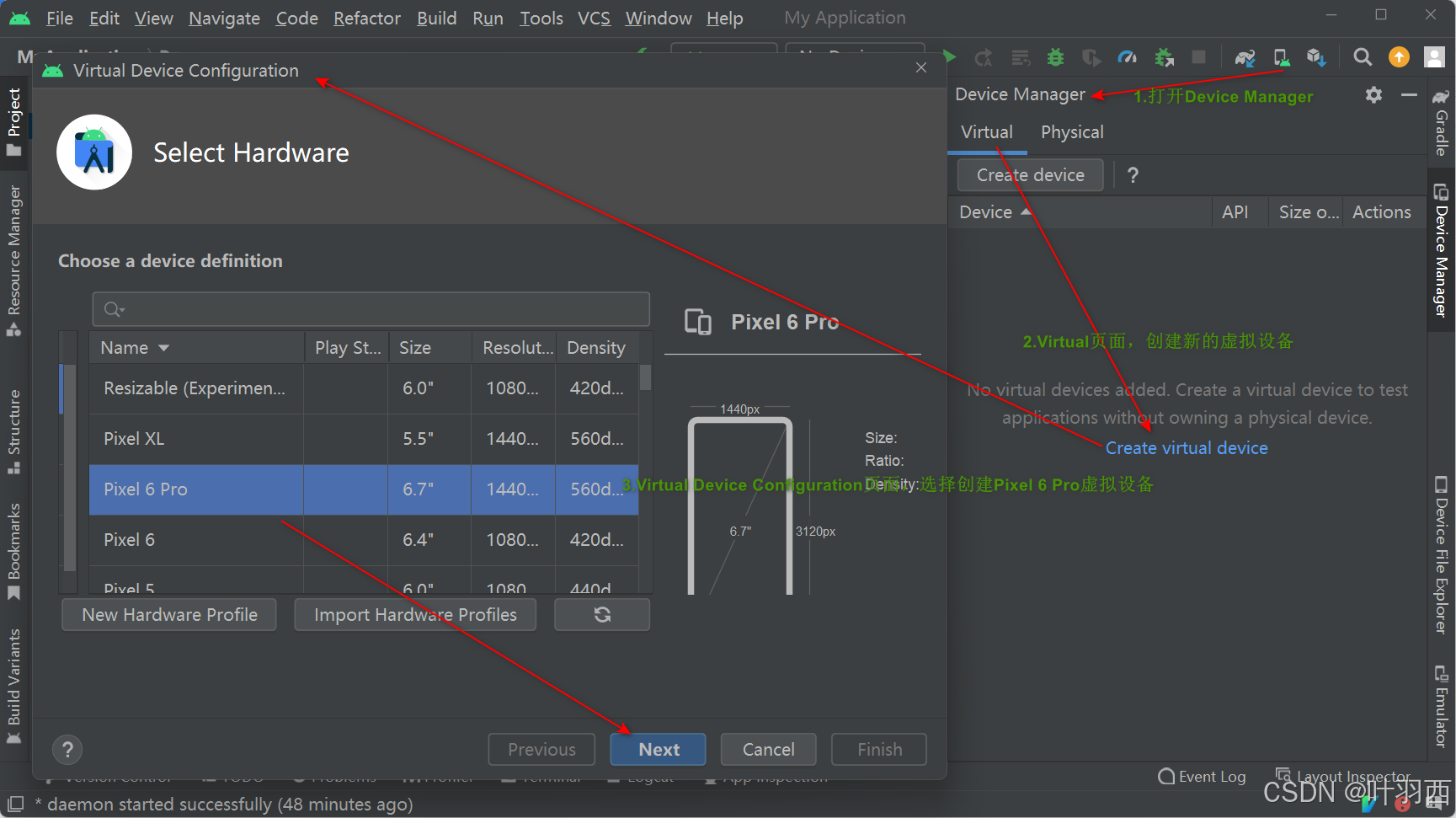This screenshot has height=818, width=1456.
Task: Toggle the tool windows icon in status bar
Action: (15, 805)
